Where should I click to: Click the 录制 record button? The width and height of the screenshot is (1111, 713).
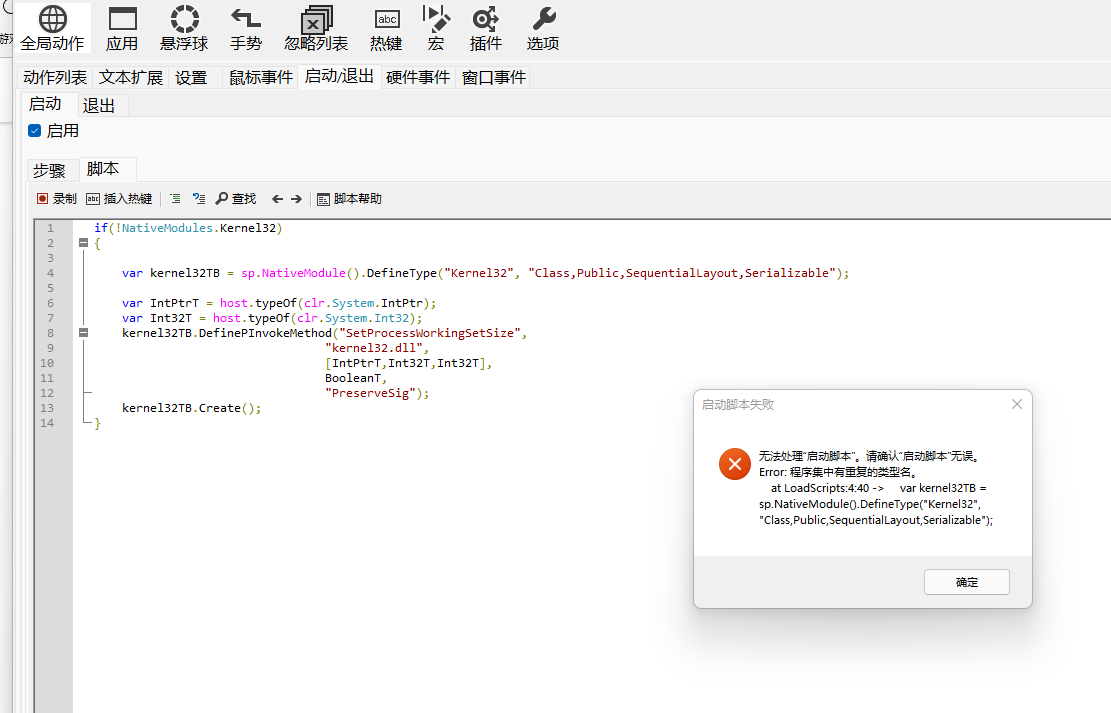pyautogui.click(x=57, y=199)
